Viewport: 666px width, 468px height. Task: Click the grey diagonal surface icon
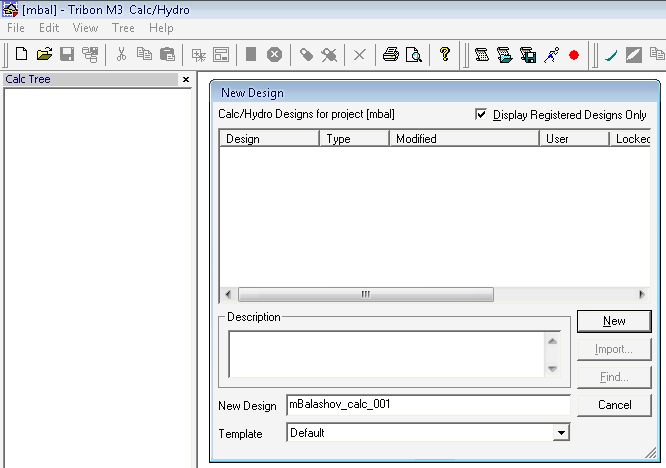point(634,55)
